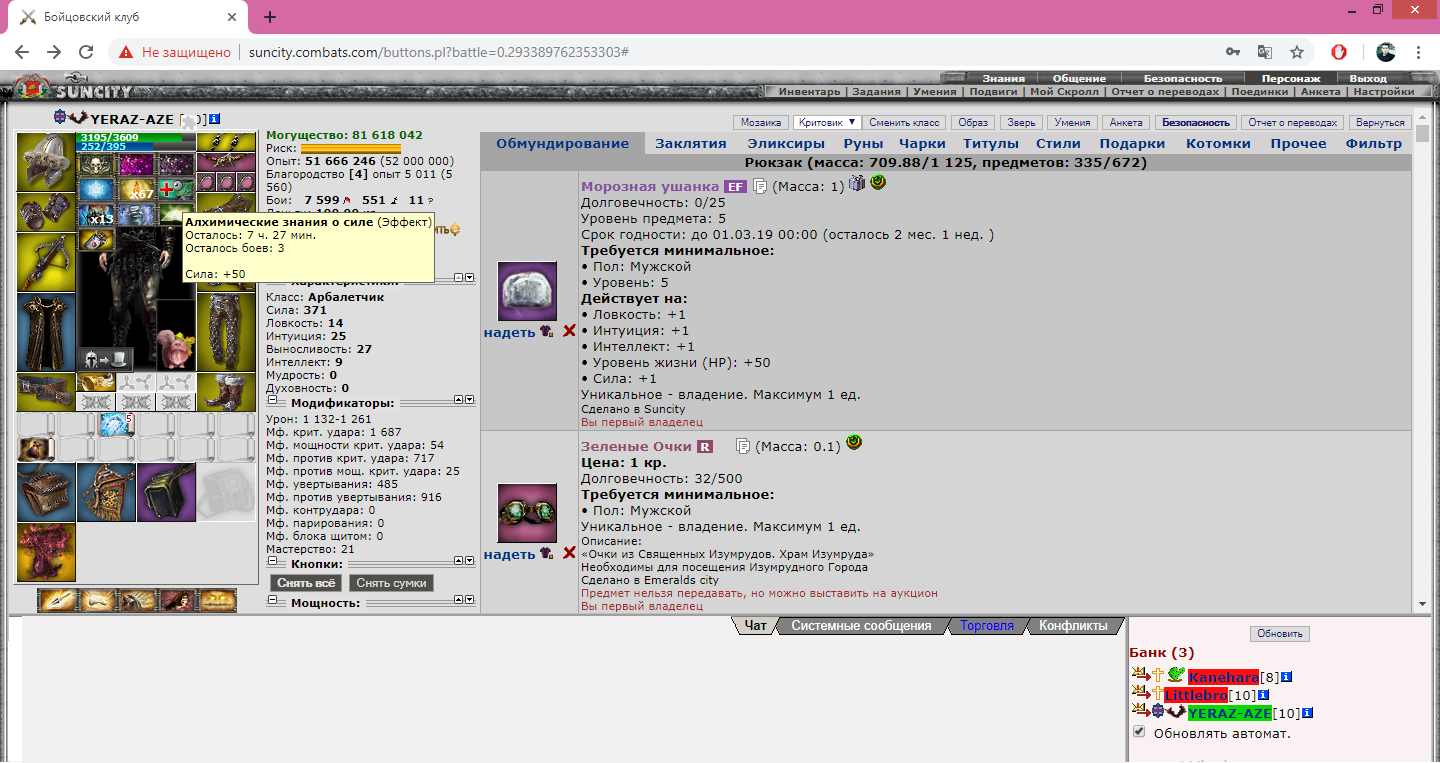The width and height of the screenshot is (1440, 763).
Task: Click the equipped crossbow weapon slot
Action: pyautogui.click(x=46, y=262)
